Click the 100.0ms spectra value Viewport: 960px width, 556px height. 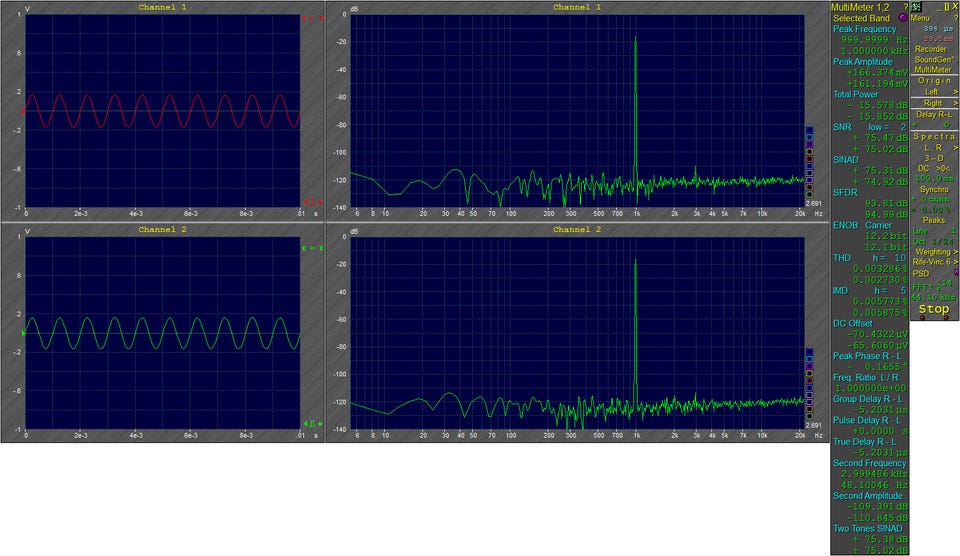click(933, 178)
